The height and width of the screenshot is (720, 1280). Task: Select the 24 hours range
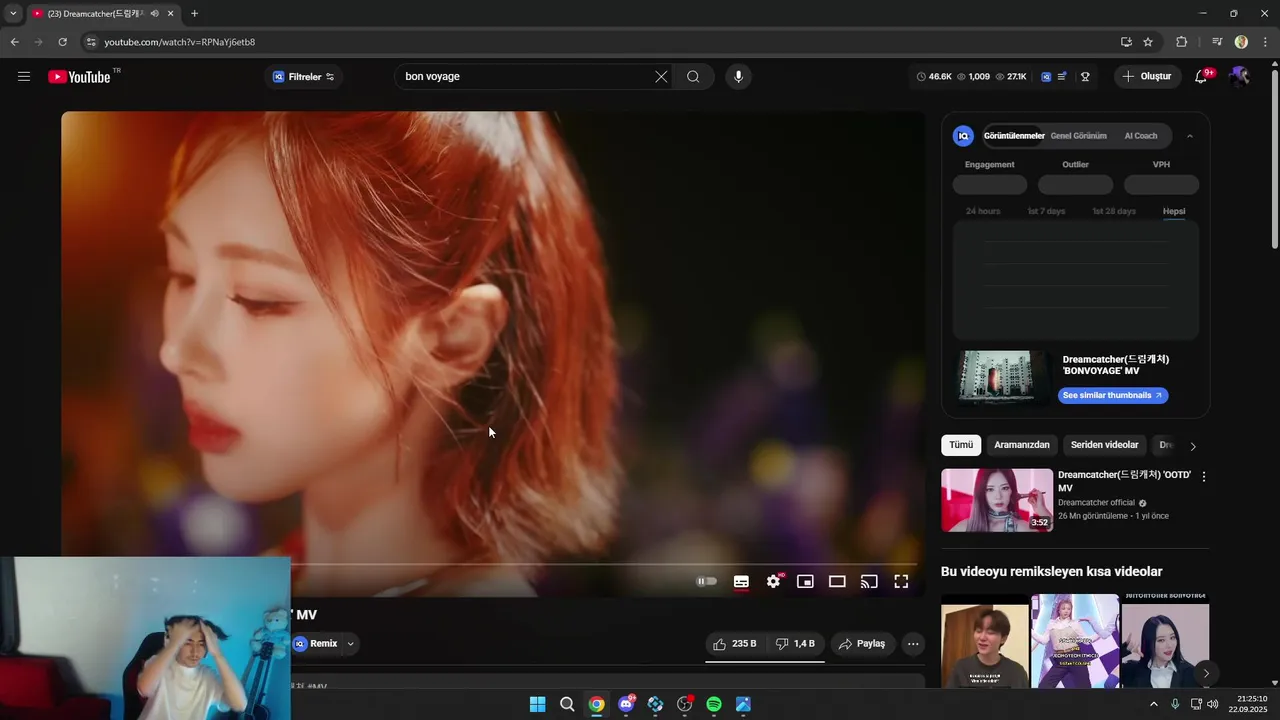coord(983,211)
